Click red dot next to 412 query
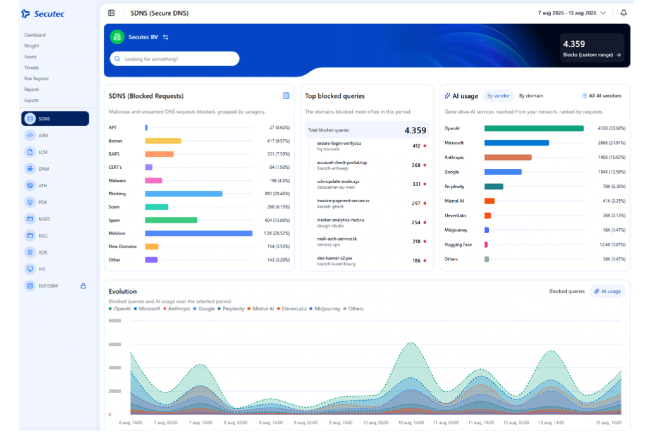The image size is (650, 433). (425, 146)
